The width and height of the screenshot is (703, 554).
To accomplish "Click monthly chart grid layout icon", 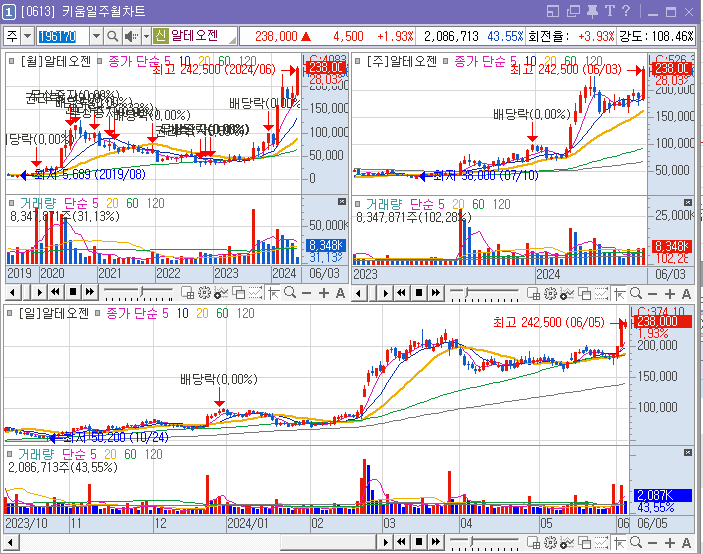I will [187, 293].
